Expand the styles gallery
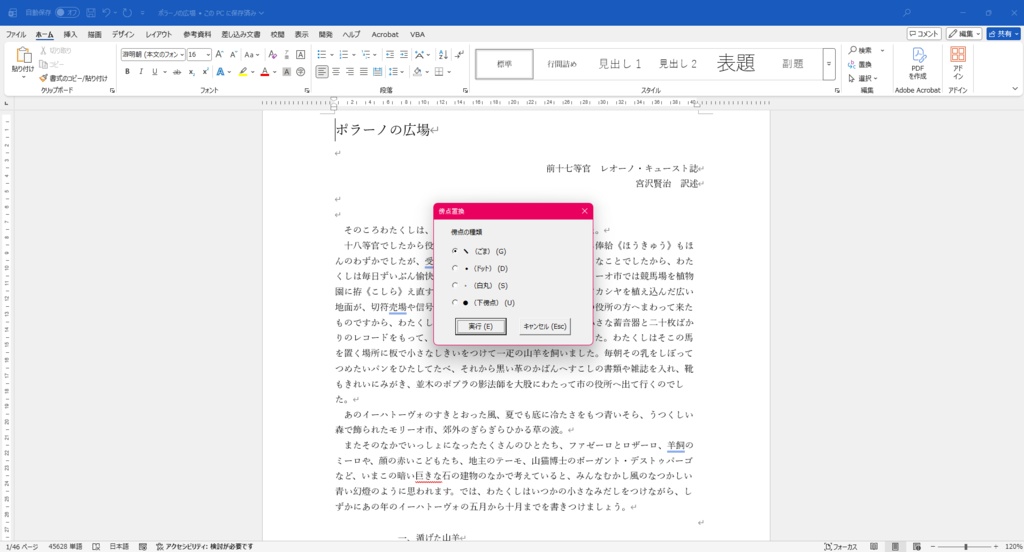The image size is (1024, 552). coord(829,64)
